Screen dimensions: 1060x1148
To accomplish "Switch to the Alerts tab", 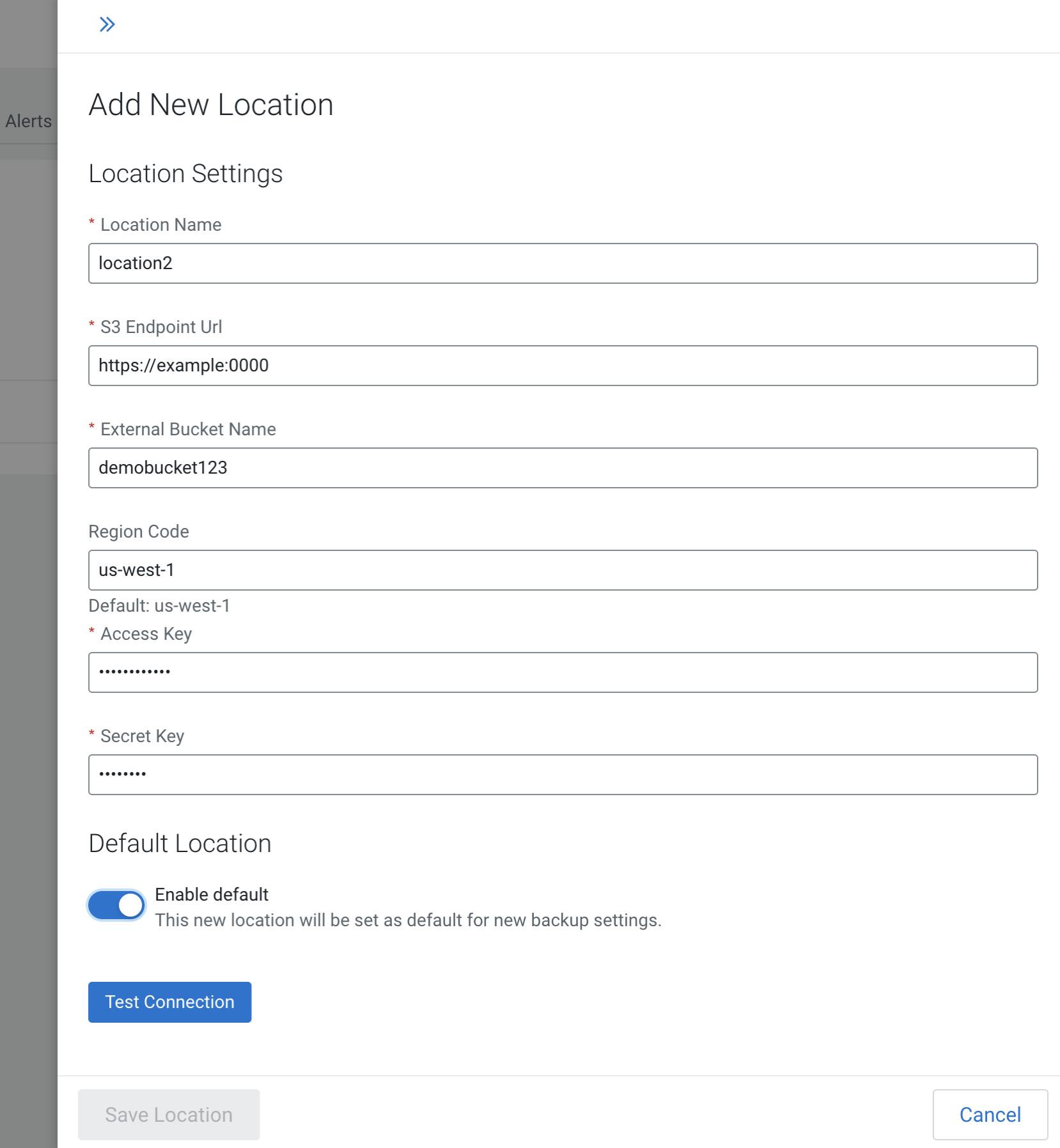I will [x=28, y=121].
